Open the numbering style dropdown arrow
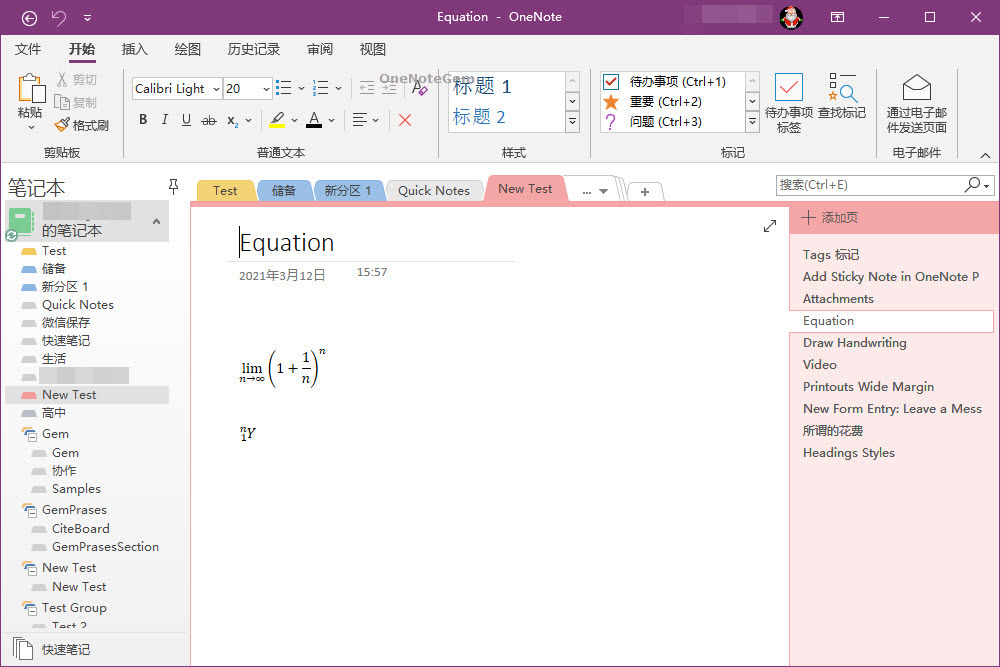1000x667 pixels. coord(338,89)
